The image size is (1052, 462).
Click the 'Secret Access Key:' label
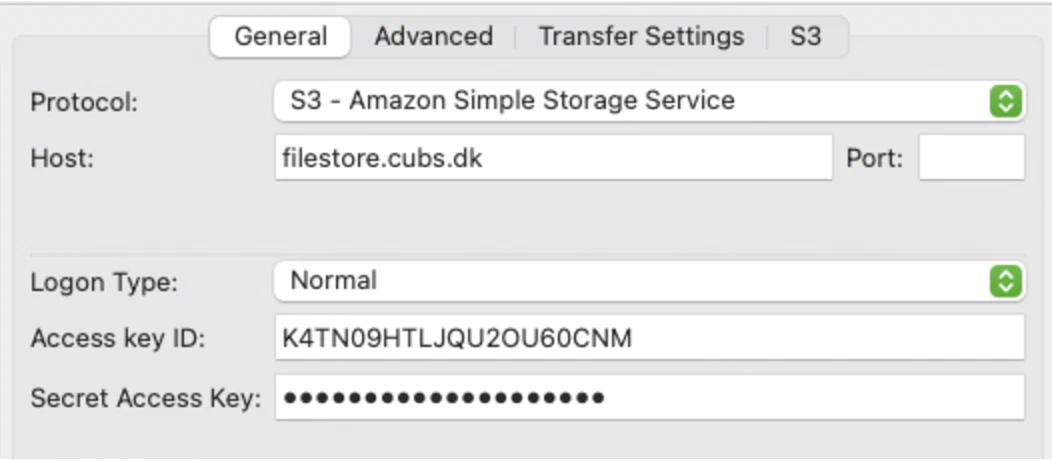(145, 399)
